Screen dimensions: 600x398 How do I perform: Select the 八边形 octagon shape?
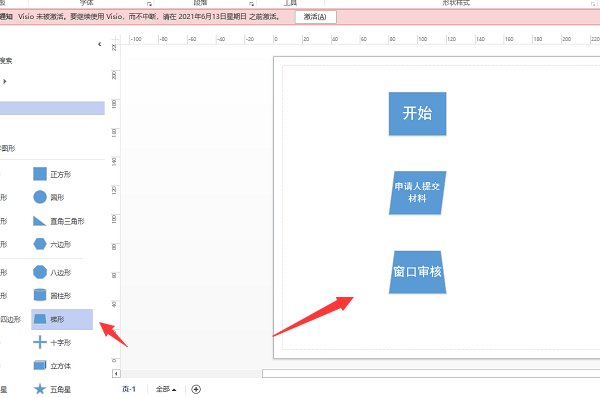(52, 272)
